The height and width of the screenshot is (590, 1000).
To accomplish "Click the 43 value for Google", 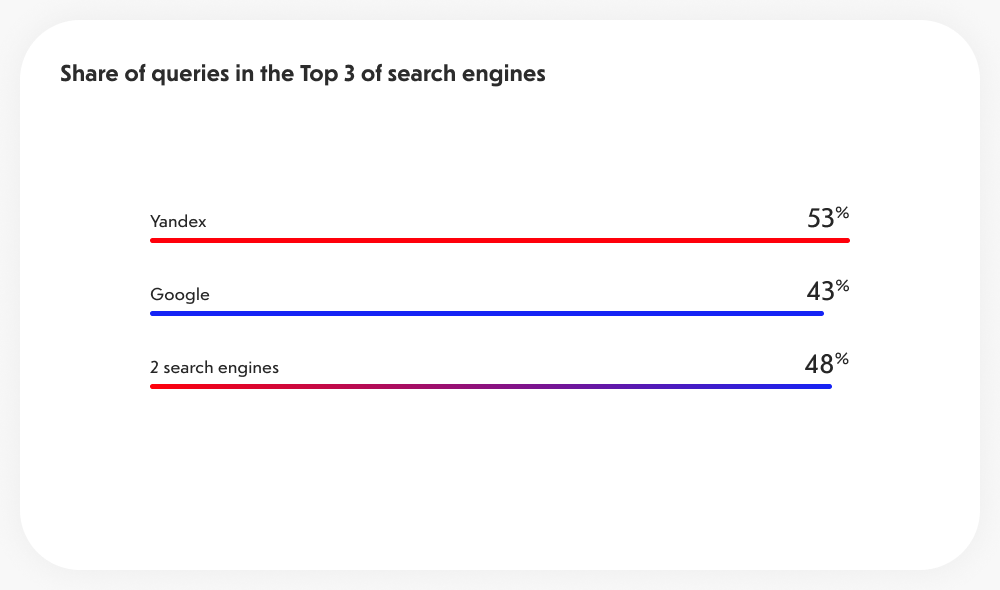I will (x=820, y=291).
